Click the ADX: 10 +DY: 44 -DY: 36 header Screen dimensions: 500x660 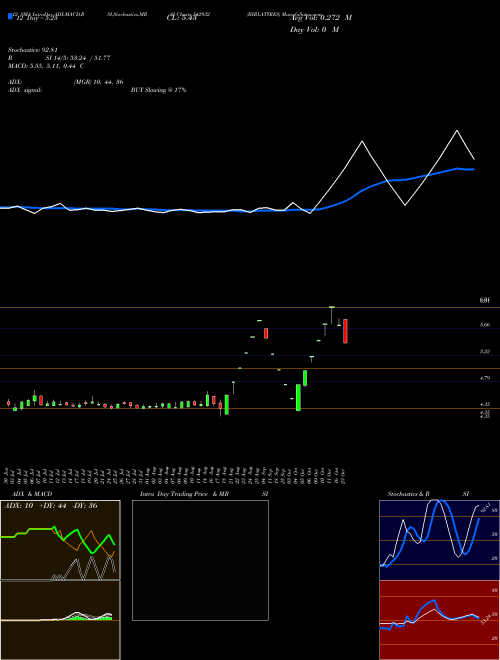(x=51, y=506)
